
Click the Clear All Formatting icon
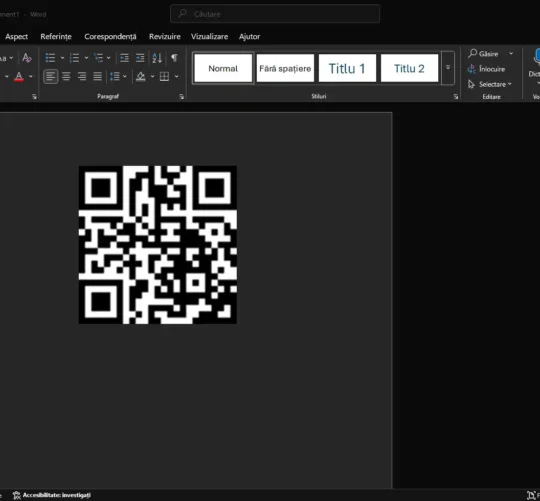point(27,58)
